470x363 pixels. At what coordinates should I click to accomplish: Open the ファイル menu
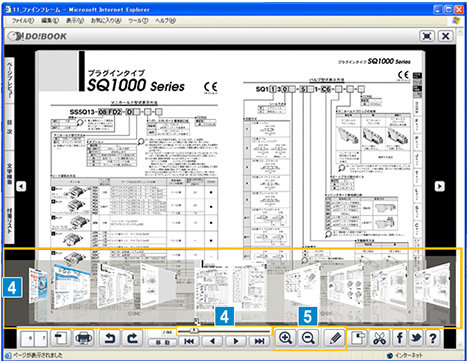point(23,21)
